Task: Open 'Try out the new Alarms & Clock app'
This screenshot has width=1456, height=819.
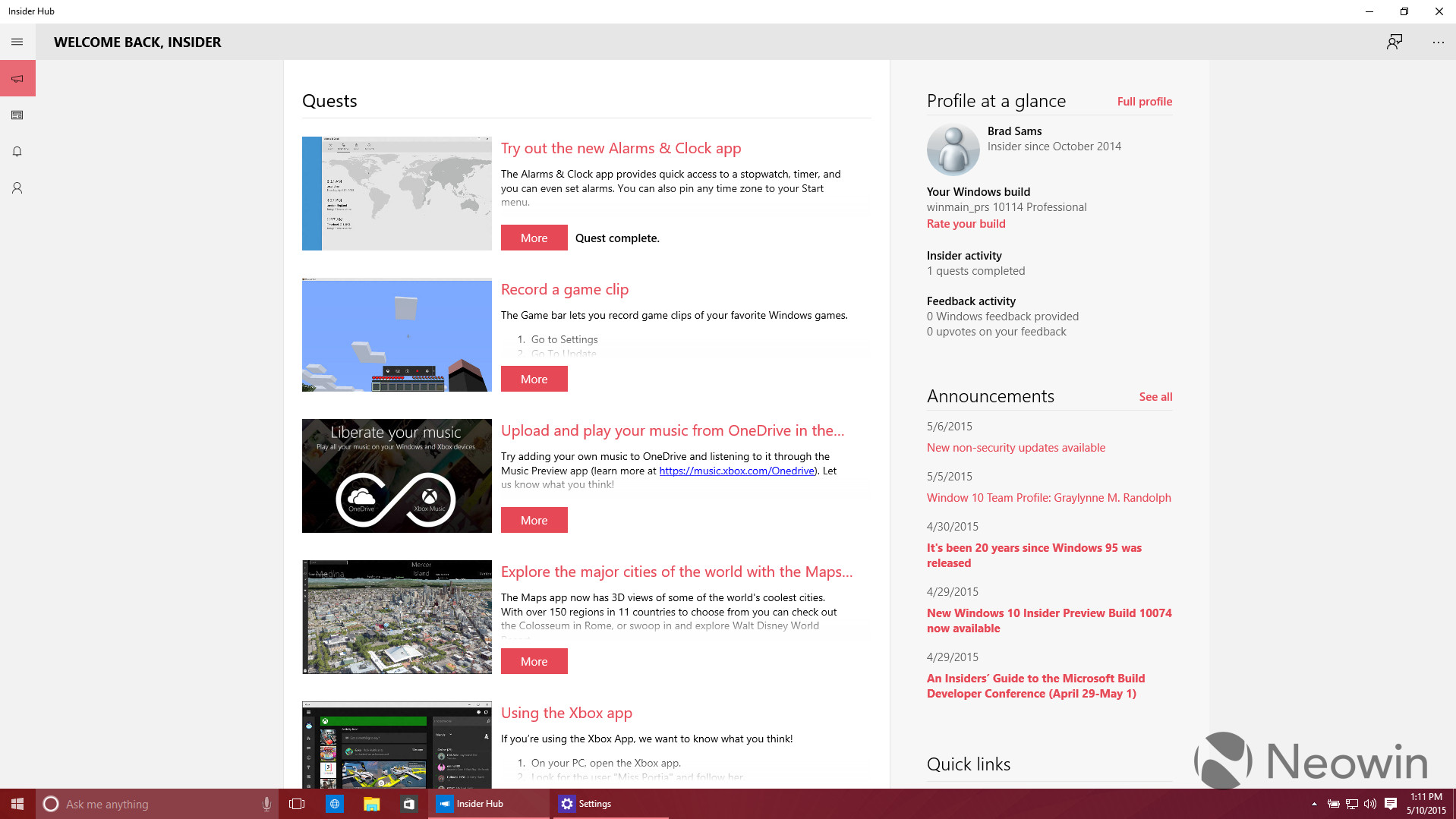Action: (621, 148)
